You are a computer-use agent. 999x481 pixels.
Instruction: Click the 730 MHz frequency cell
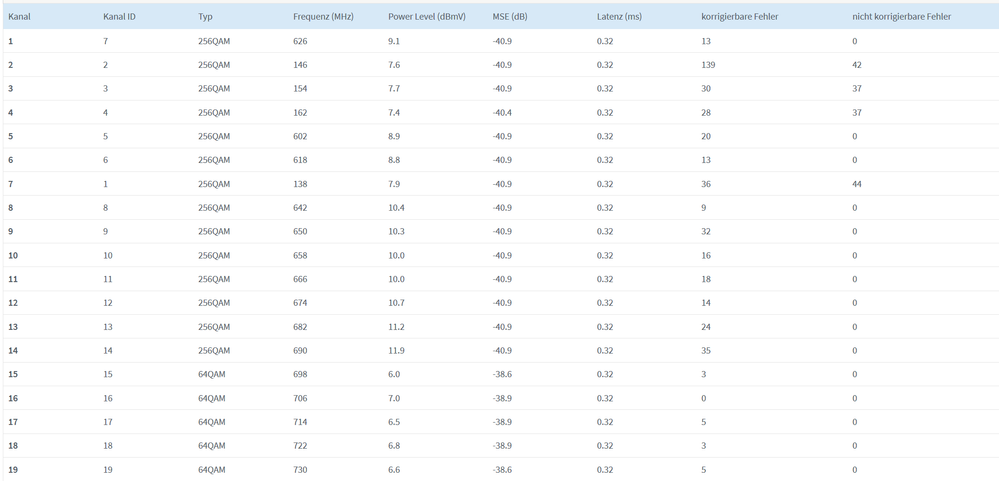pyautogui.click(x=300, y=470)
